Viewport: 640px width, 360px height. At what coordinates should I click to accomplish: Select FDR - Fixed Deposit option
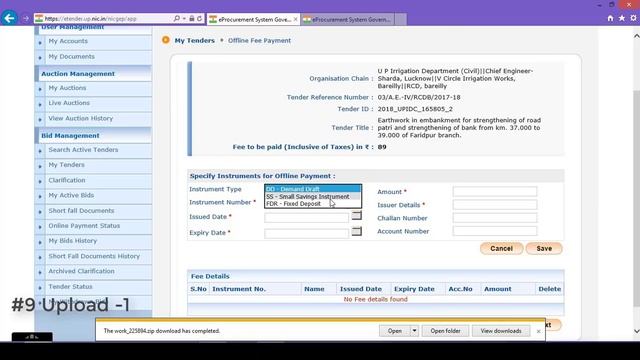[x=313, y=204]
